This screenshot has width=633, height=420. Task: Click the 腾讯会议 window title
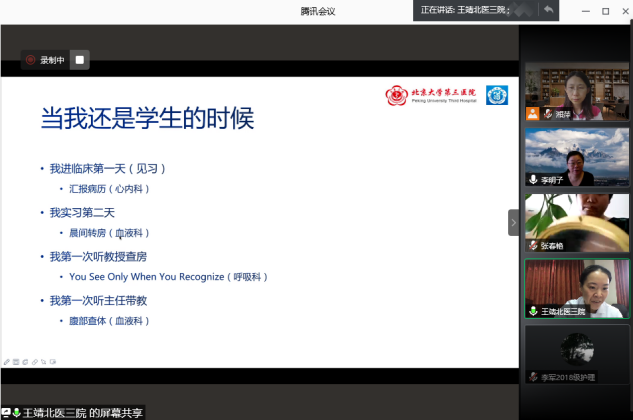coord(318,11)
